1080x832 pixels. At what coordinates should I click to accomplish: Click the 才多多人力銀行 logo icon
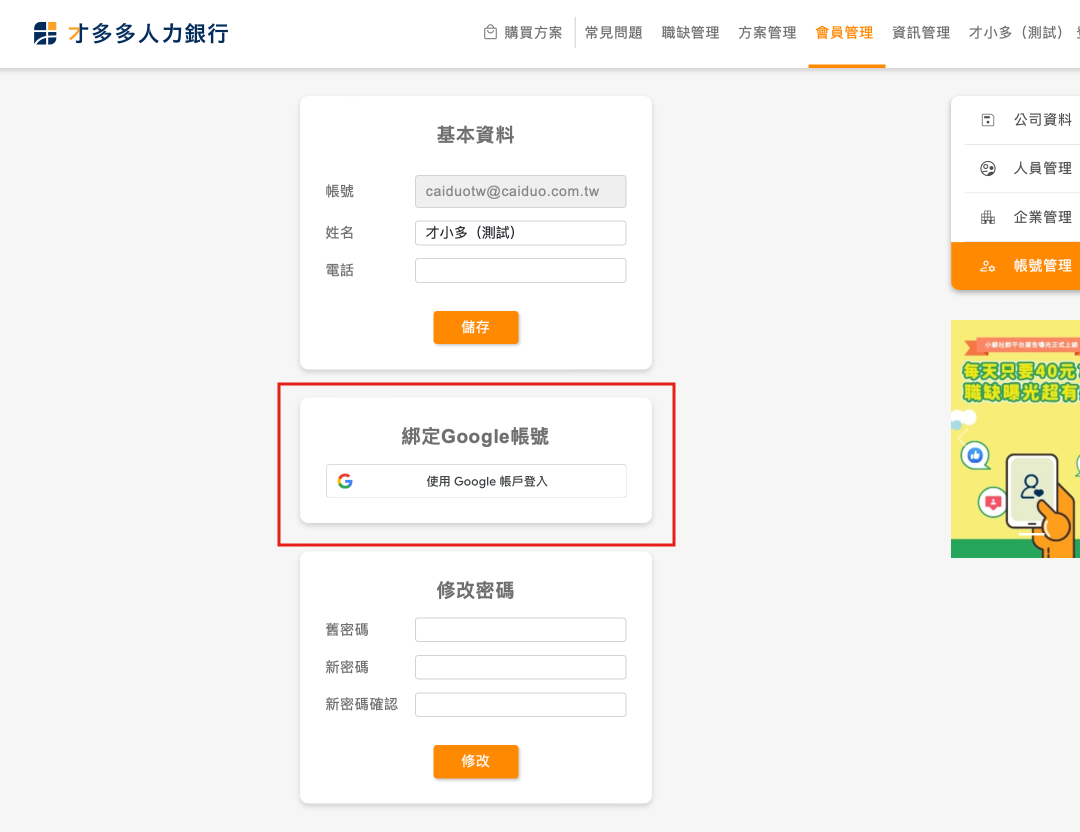point(45,33)
